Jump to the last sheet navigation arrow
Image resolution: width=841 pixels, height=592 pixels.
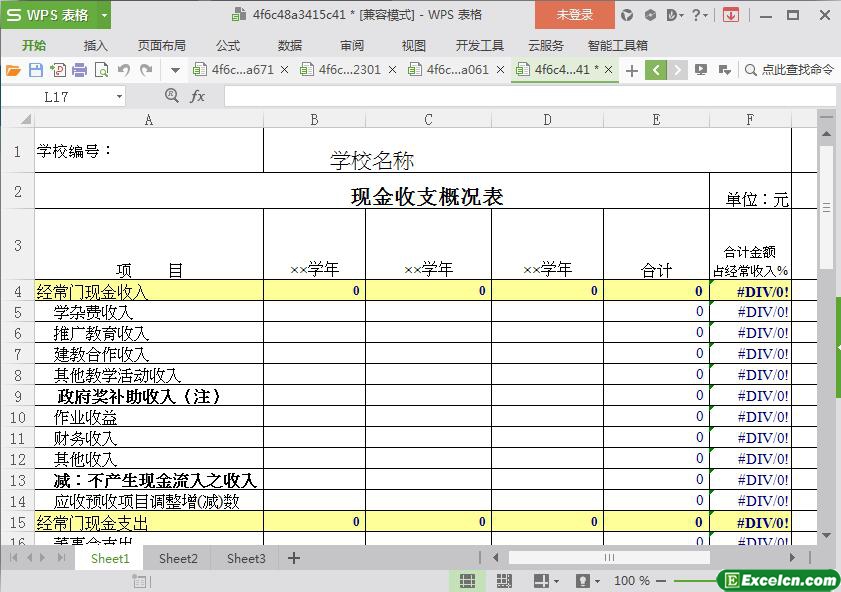tap(61, 558)
